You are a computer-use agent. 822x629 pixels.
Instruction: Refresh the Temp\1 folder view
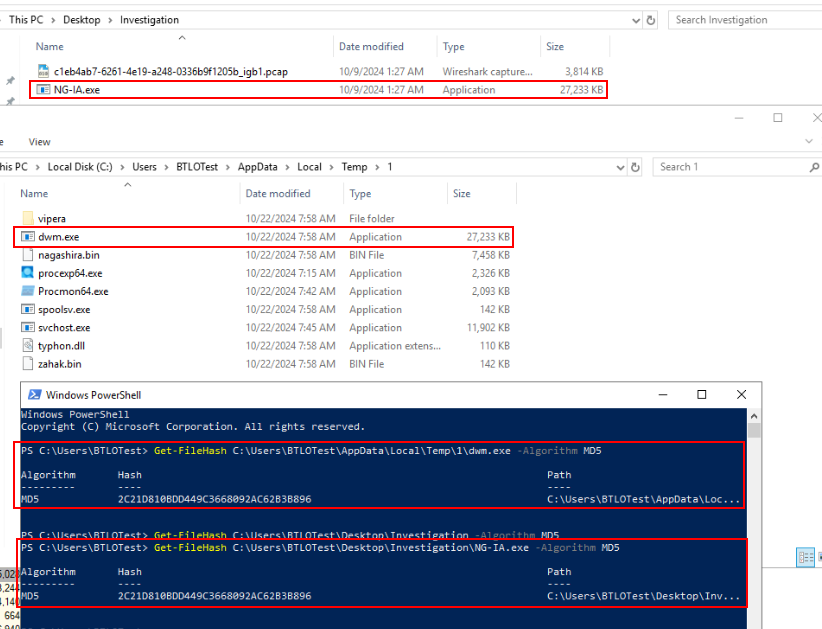(635, 167)
